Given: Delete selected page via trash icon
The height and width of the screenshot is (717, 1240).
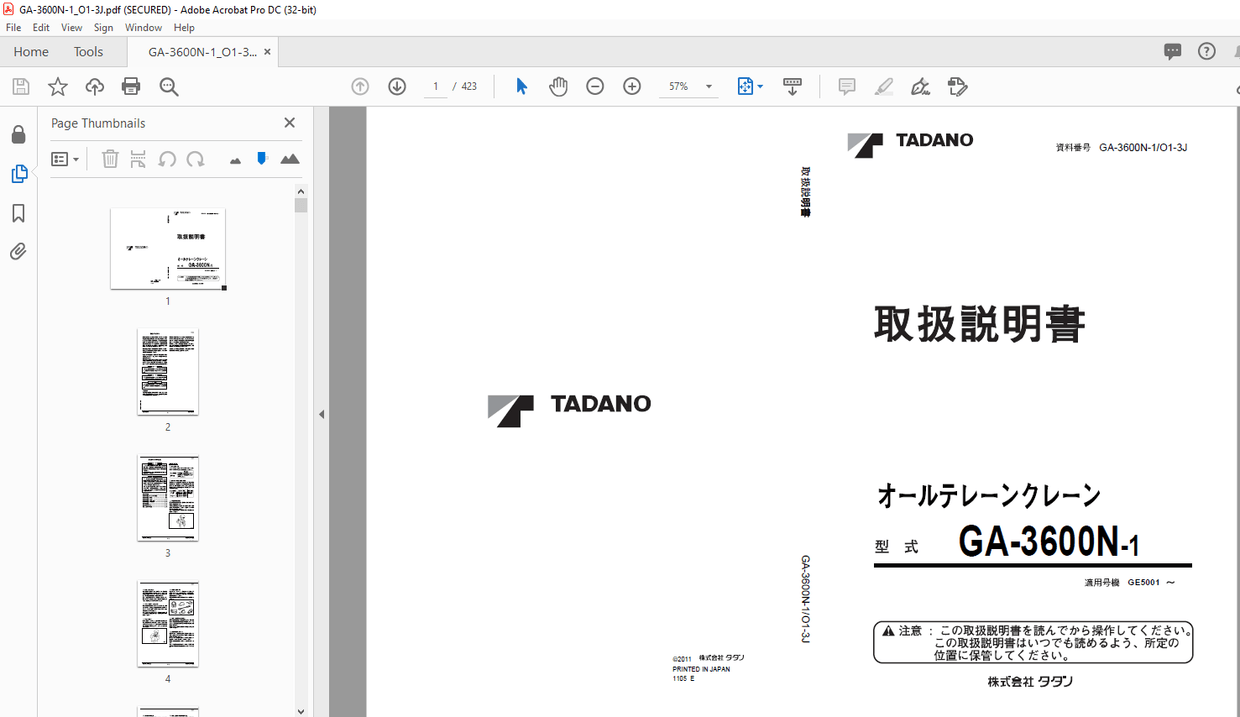Looking at the screenshot, I should click(x=110, y=158).
